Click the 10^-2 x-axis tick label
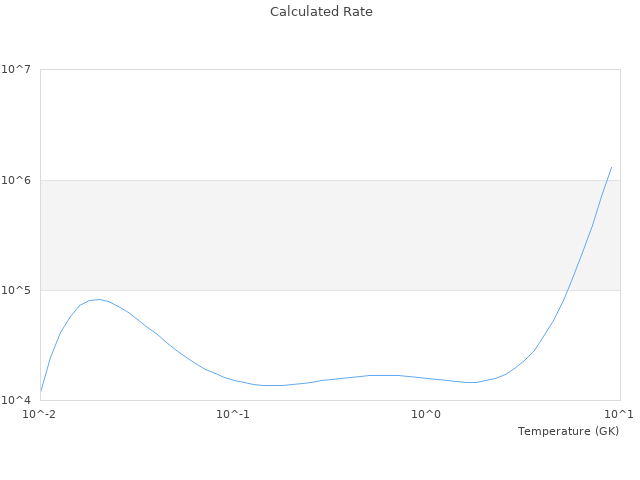640x480 pixels. pos(40,414)
